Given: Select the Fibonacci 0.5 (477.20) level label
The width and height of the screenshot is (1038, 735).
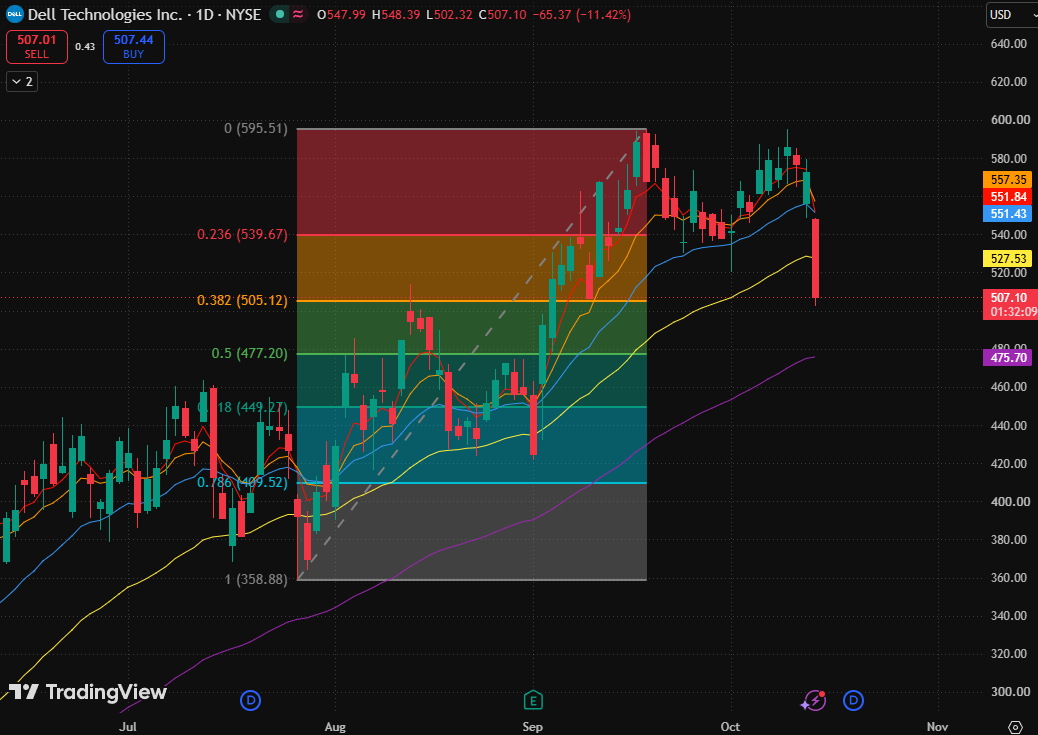Looking at the screenshot, I should pos(250,354).
